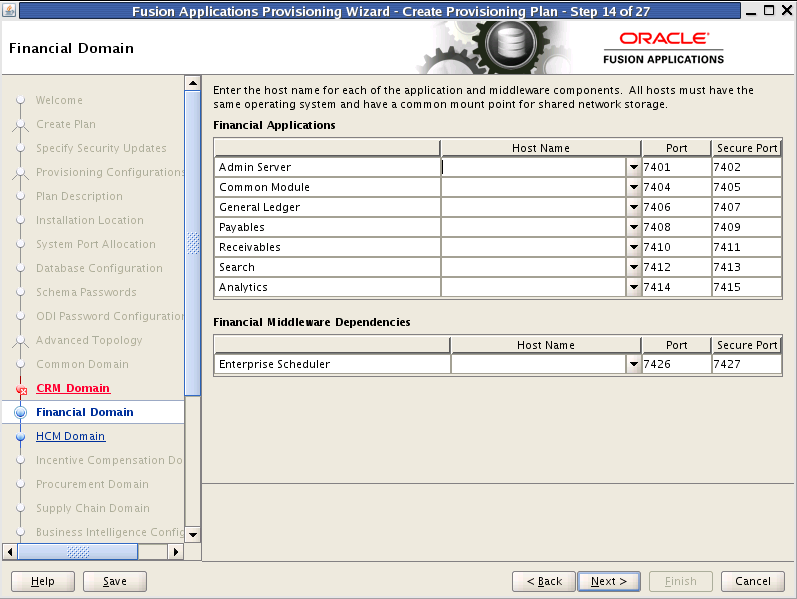Click sidebar scroll down arrow
Viewport: 797px width, 599px height.
tap(193, 534)
